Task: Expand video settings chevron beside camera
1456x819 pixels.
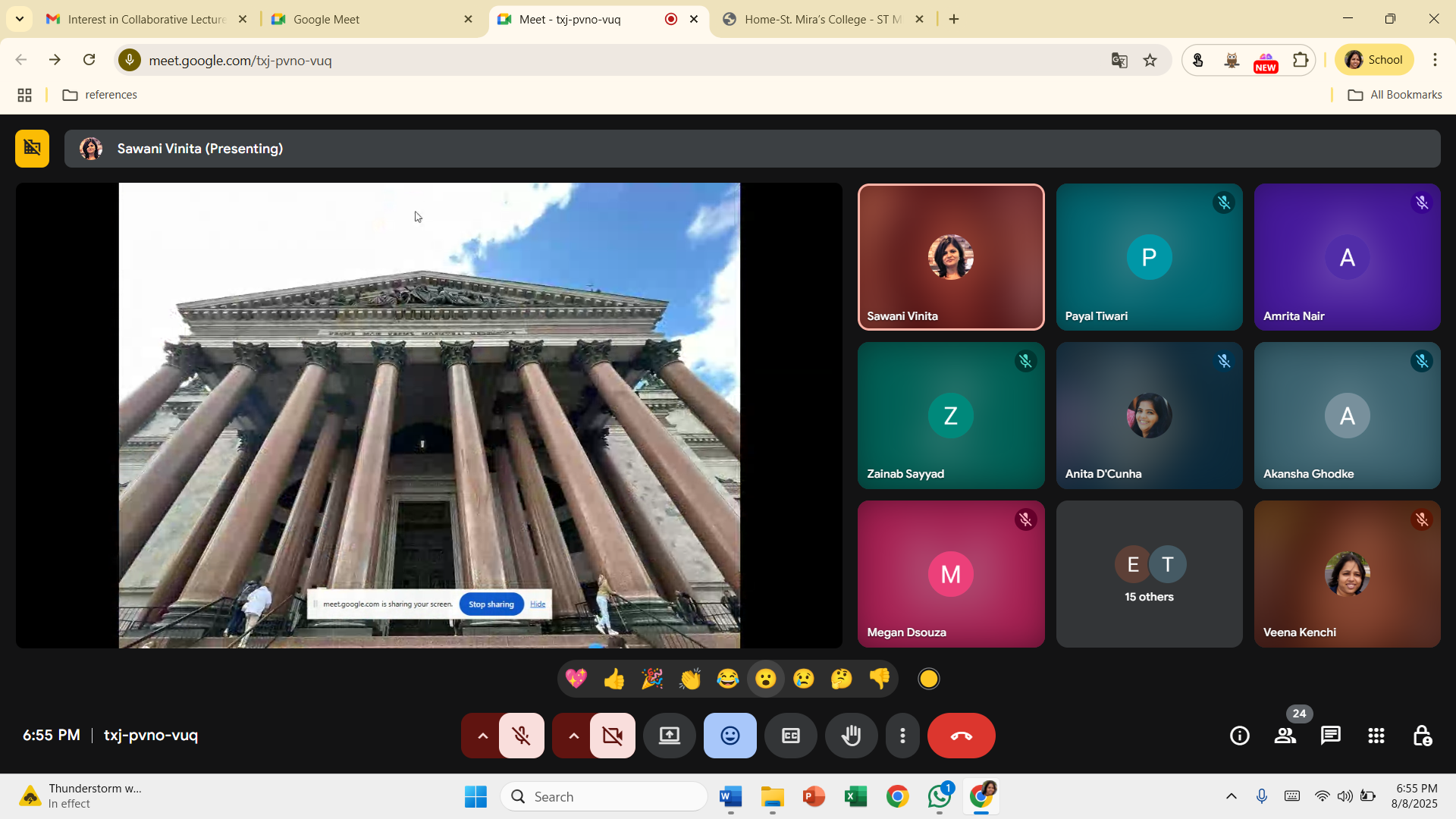Action: pyautogui.click(x=573, y=736)
